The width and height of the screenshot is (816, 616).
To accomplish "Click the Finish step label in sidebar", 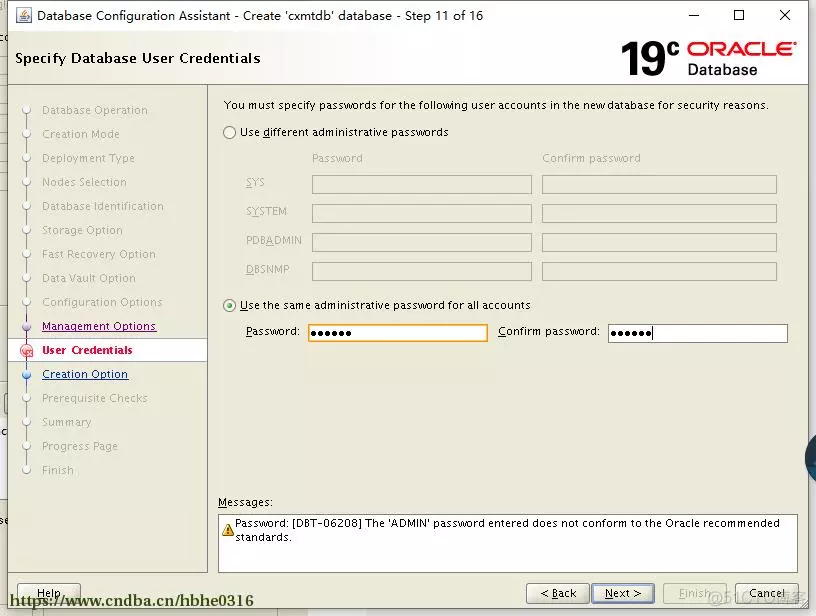I will [58, 470].
